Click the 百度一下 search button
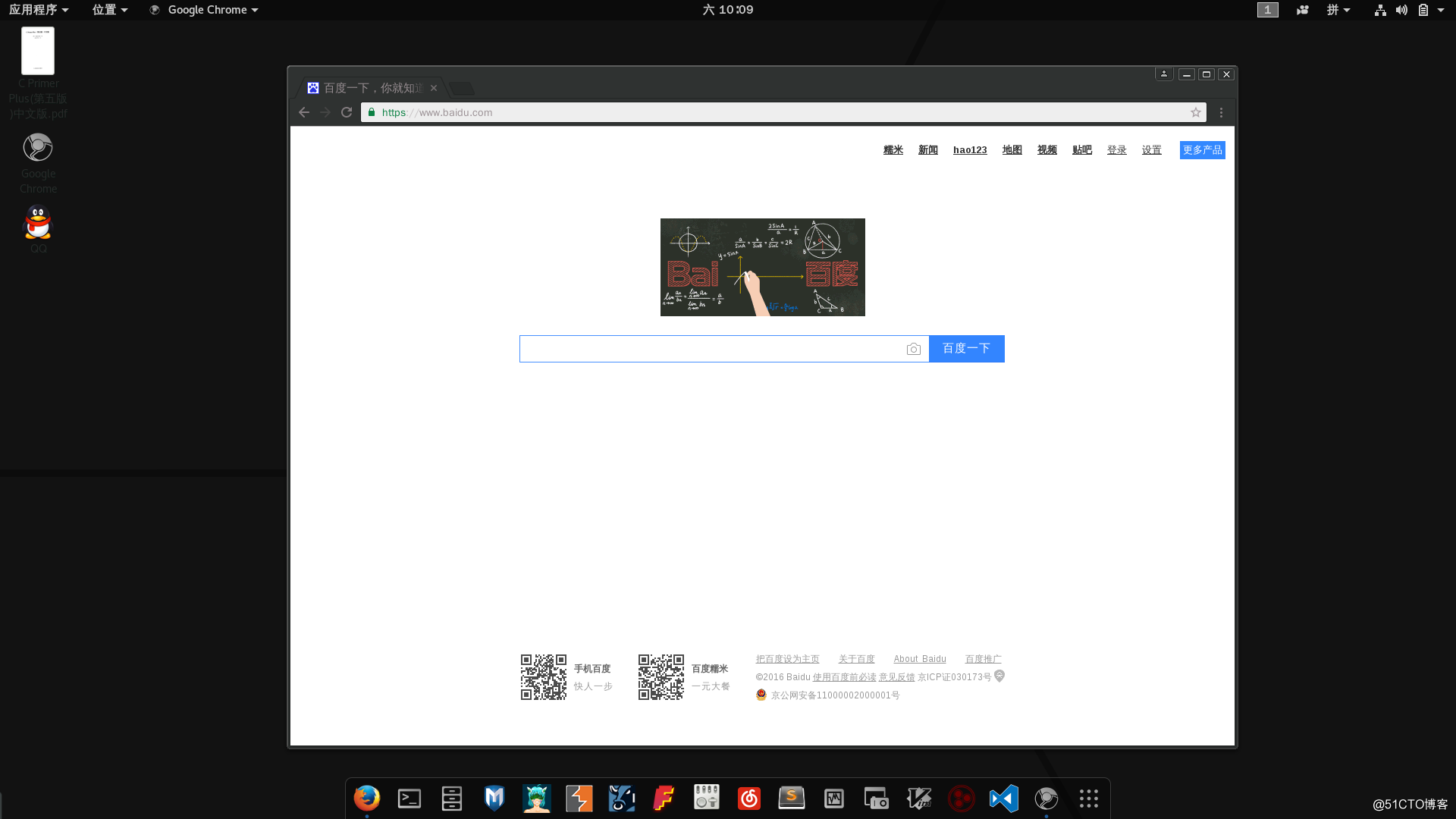Image resolution: width=1456 pixels, height=819 pixels. pos(967,349)
